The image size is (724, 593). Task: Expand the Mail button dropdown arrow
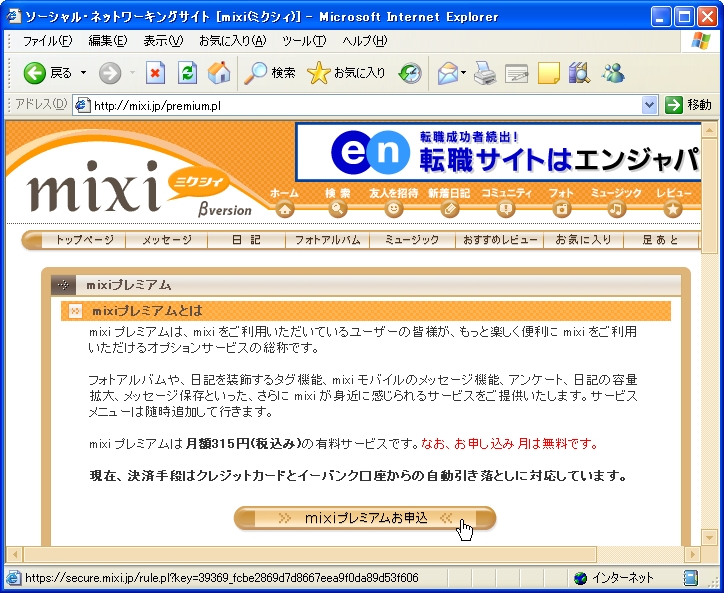(463, 73)
